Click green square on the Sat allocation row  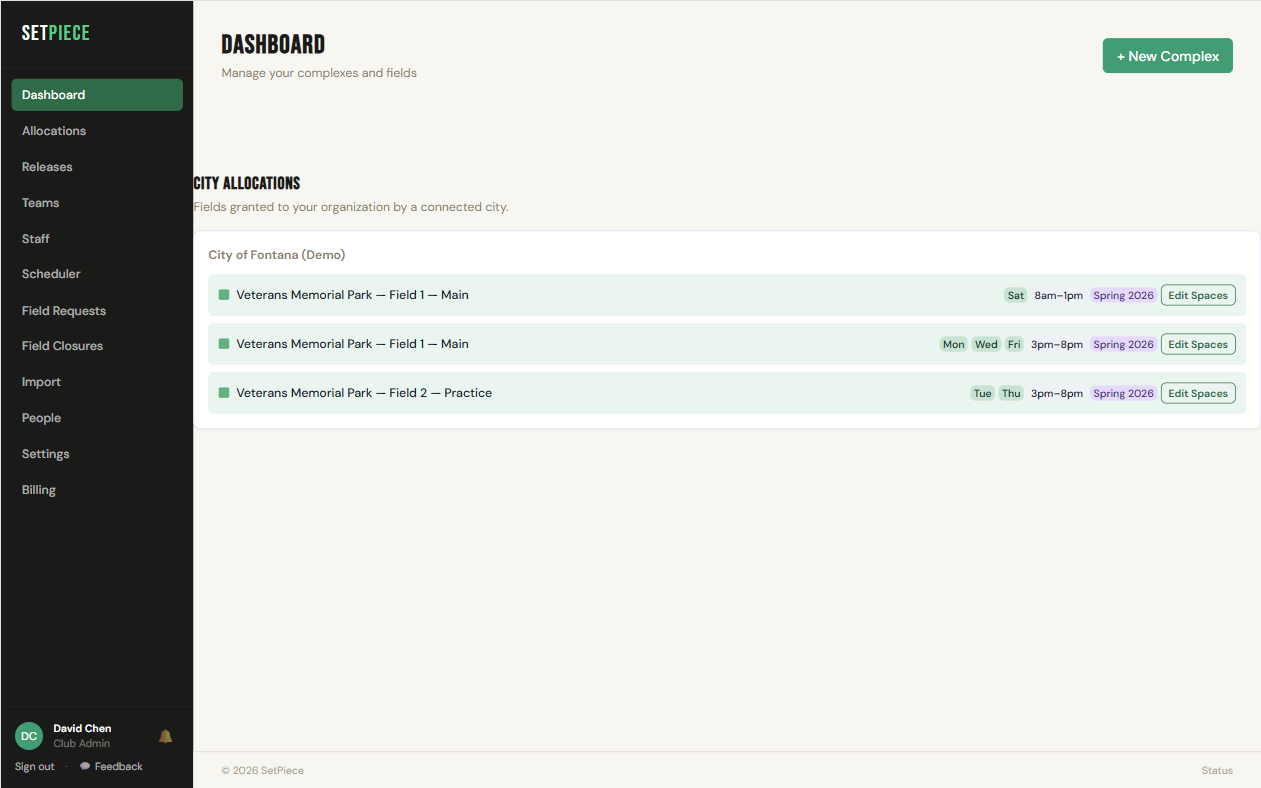[224, 295]
